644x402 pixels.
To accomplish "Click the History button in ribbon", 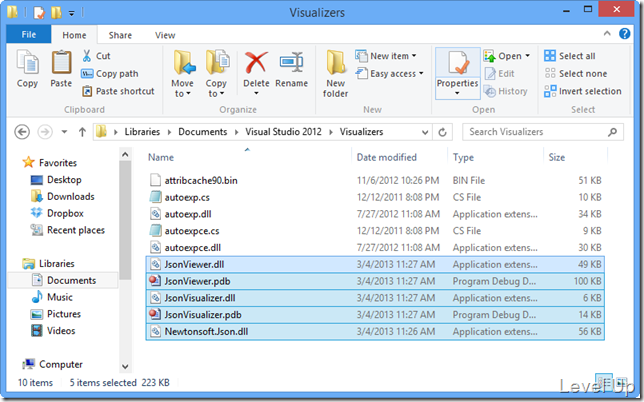I will pos(506,91).
